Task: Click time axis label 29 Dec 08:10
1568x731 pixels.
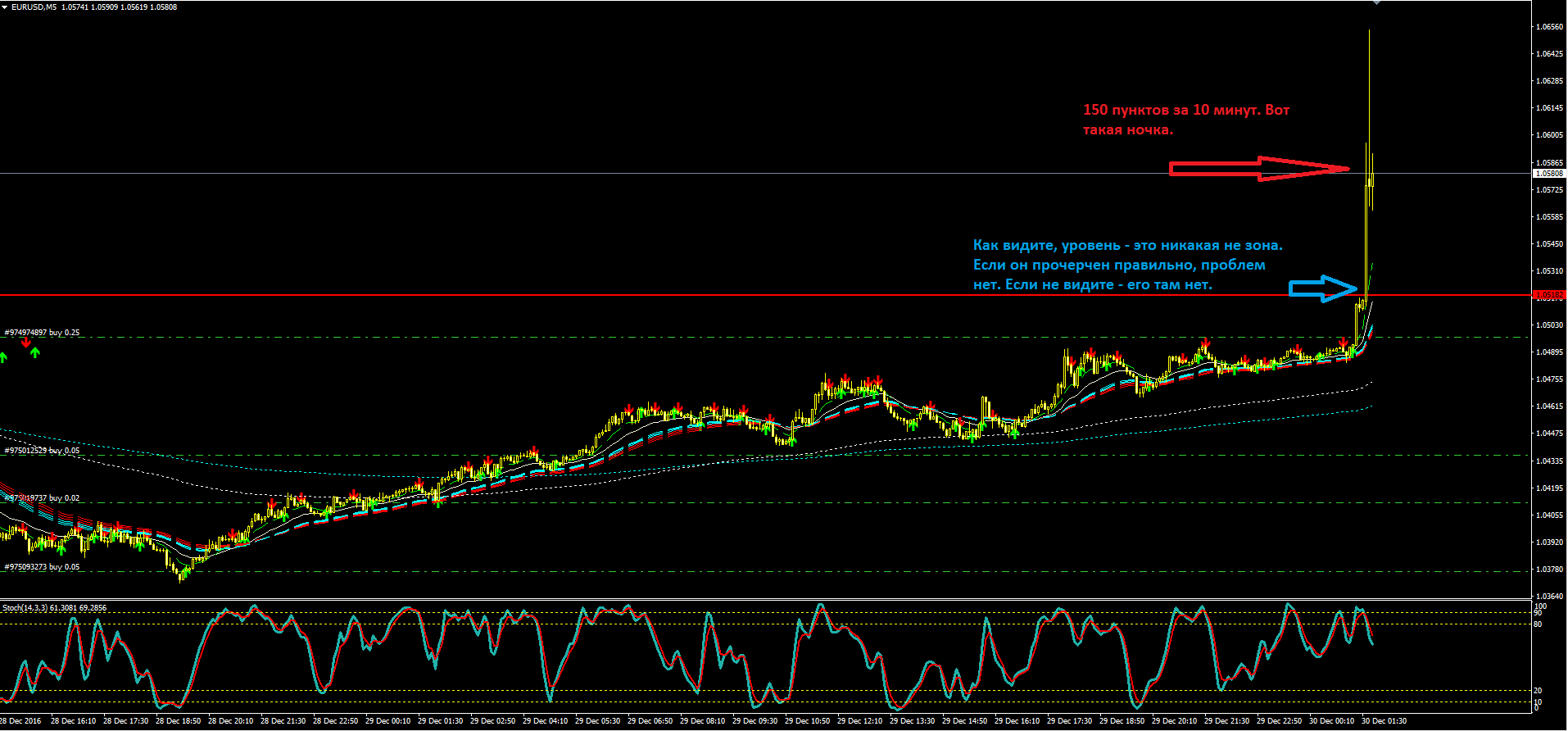Action: point(703,721)
